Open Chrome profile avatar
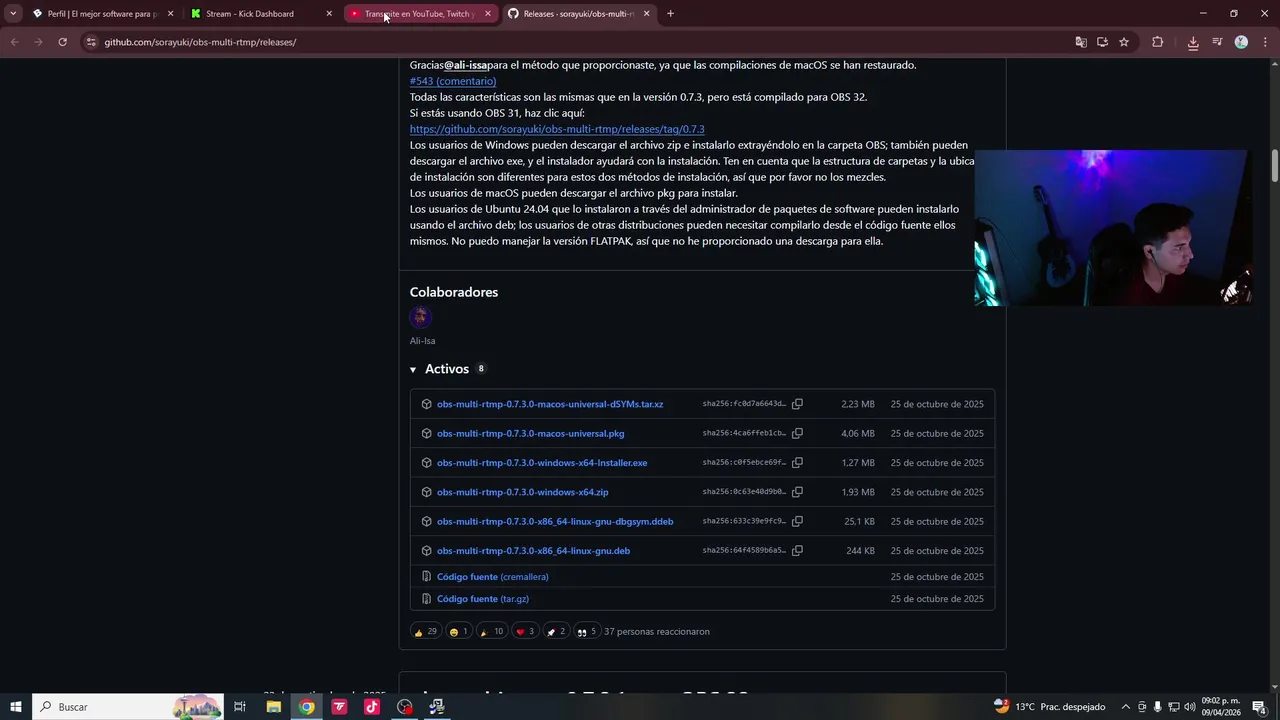Image resolution: width=1280 pixels, height=720 pixels. [x=1241, y=42]
